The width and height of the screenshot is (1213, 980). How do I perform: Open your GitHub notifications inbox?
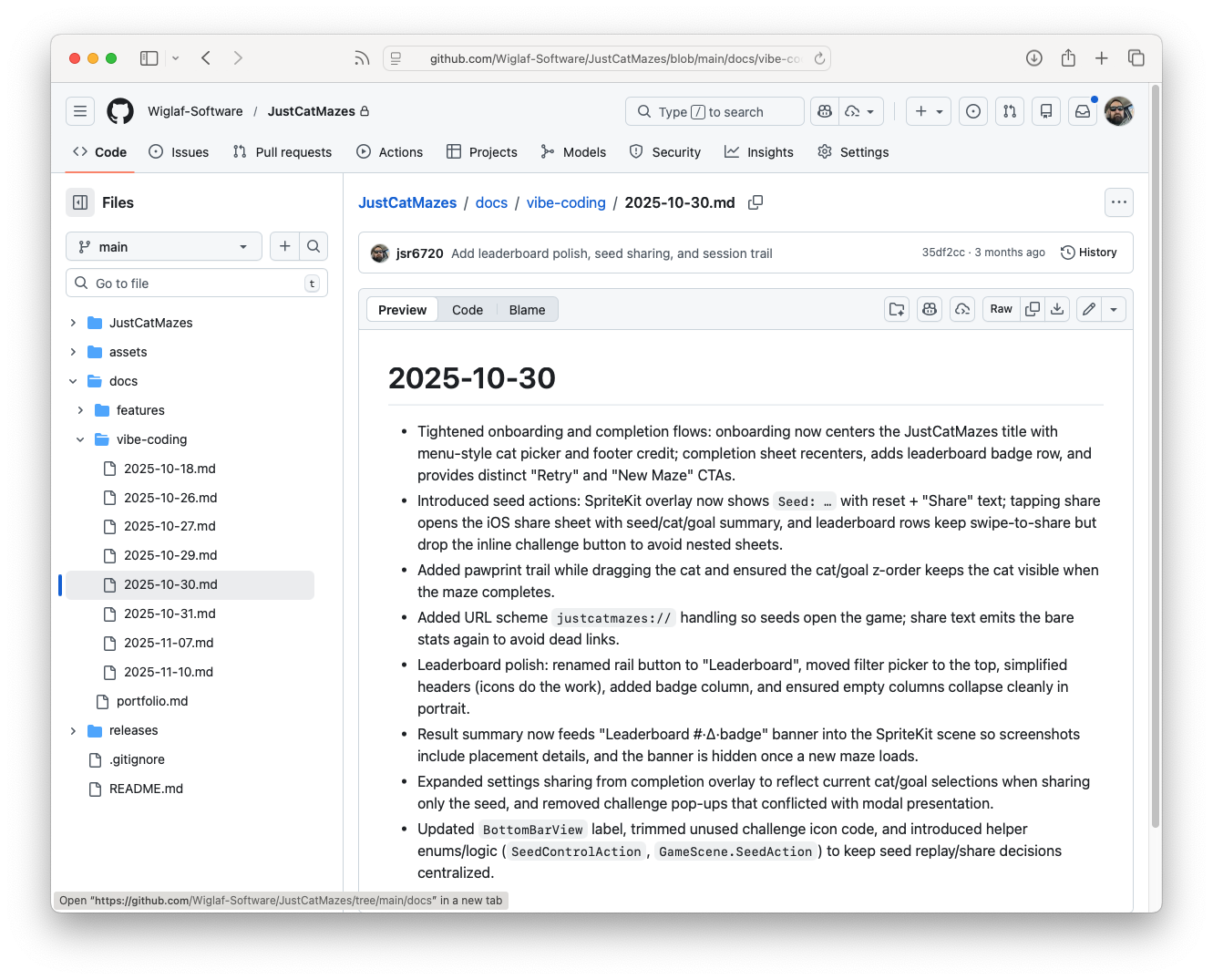(1082, 111)
